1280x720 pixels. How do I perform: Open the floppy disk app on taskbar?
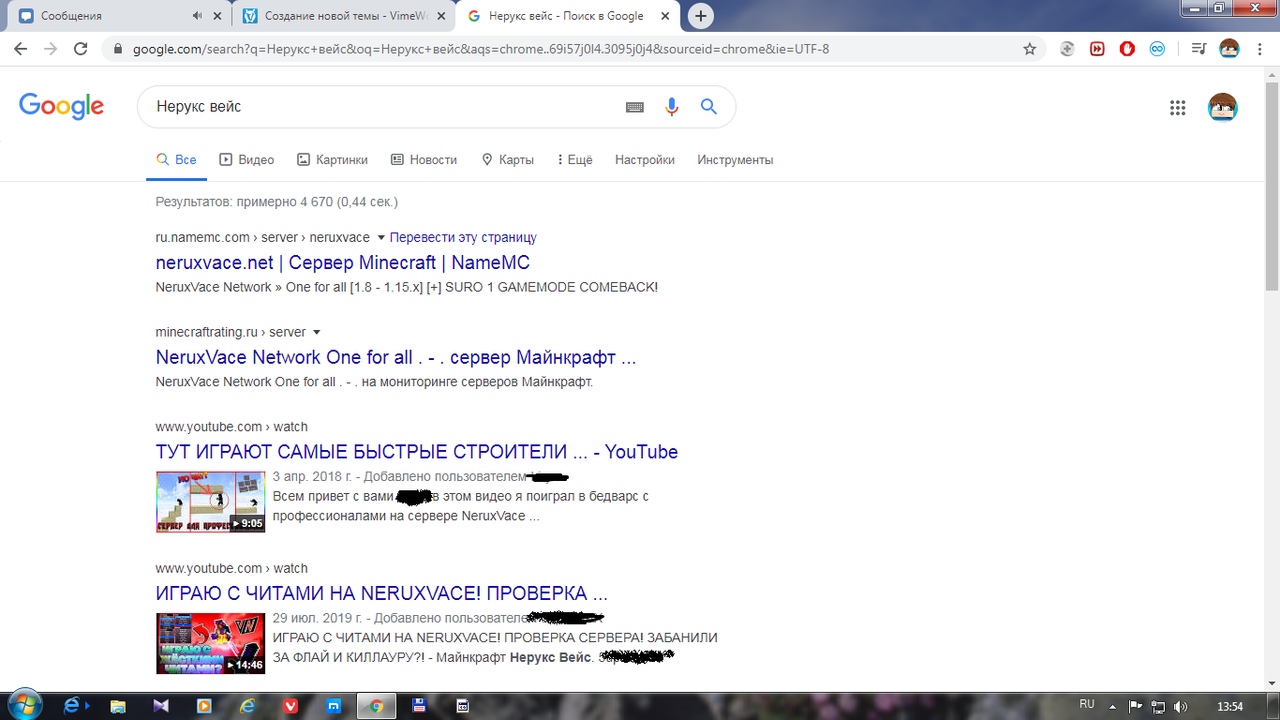419,706
